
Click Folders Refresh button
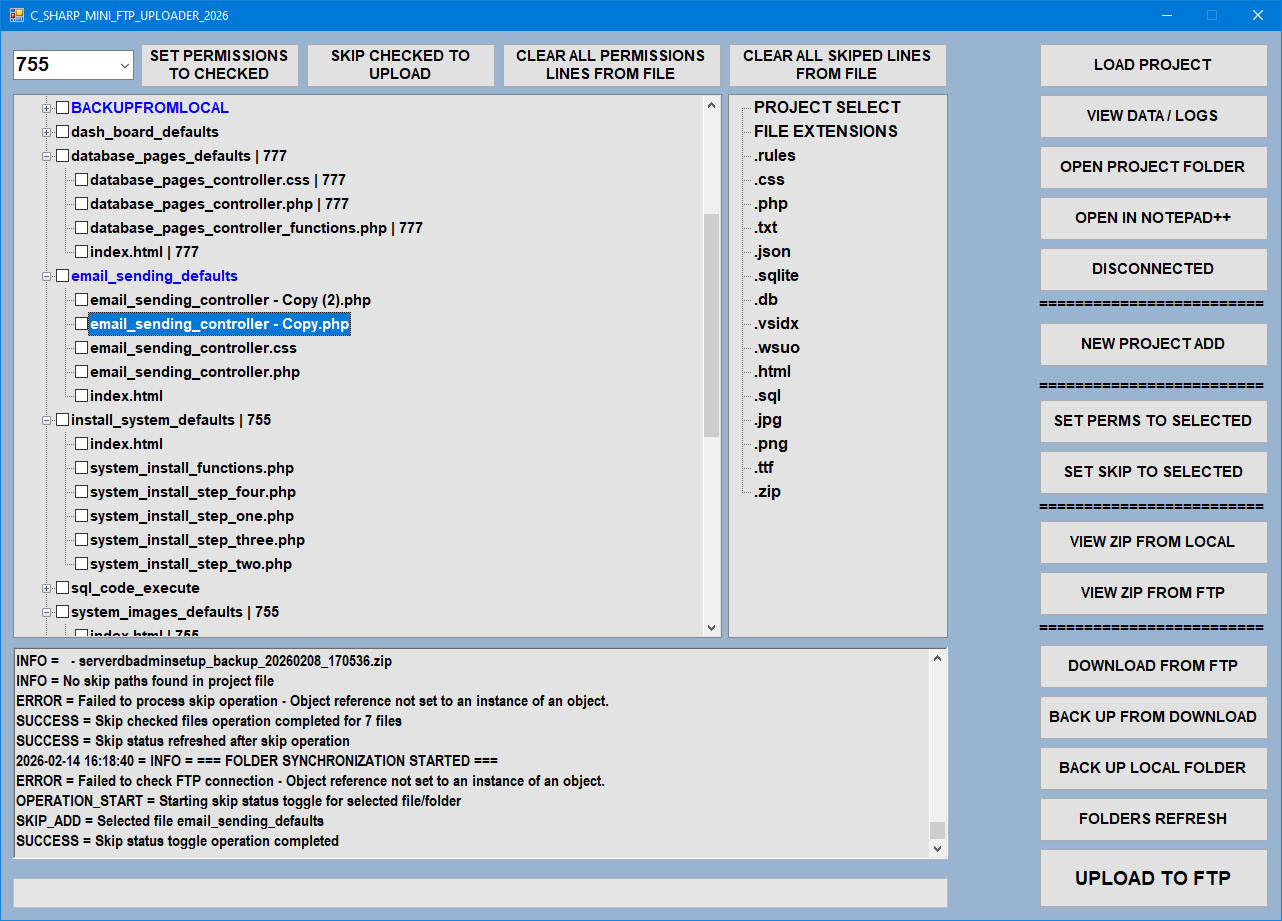click(1153, 819)
